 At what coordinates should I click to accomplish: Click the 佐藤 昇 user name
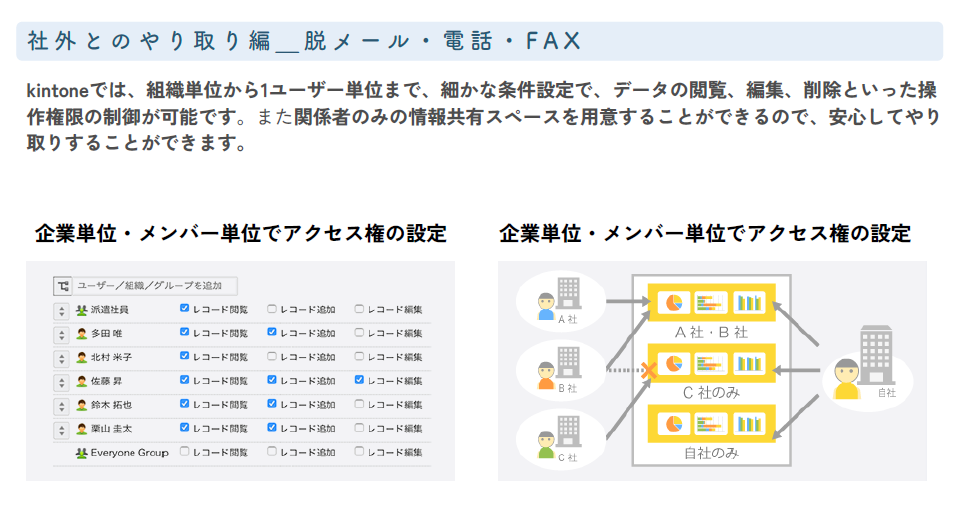(107, 381)
